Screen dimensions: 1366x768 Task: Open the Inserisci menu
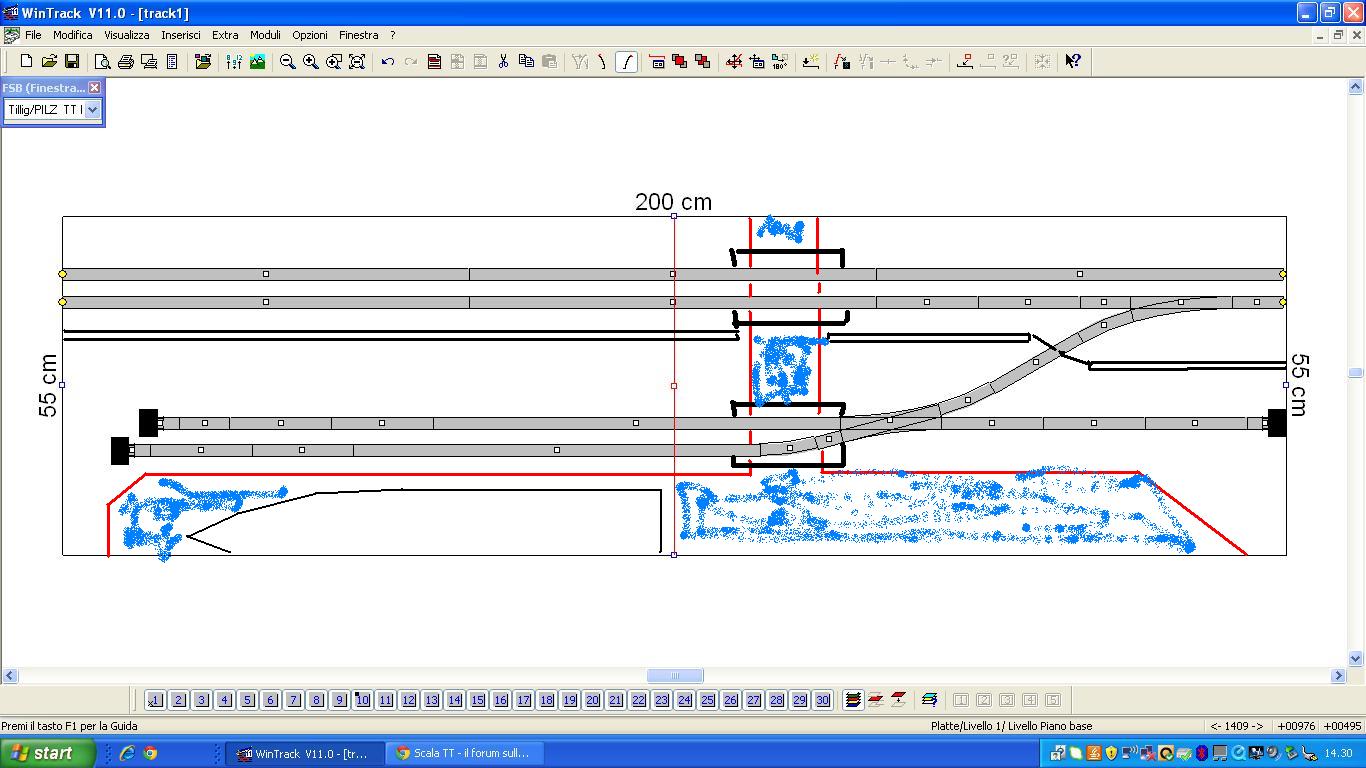[181, 35]
